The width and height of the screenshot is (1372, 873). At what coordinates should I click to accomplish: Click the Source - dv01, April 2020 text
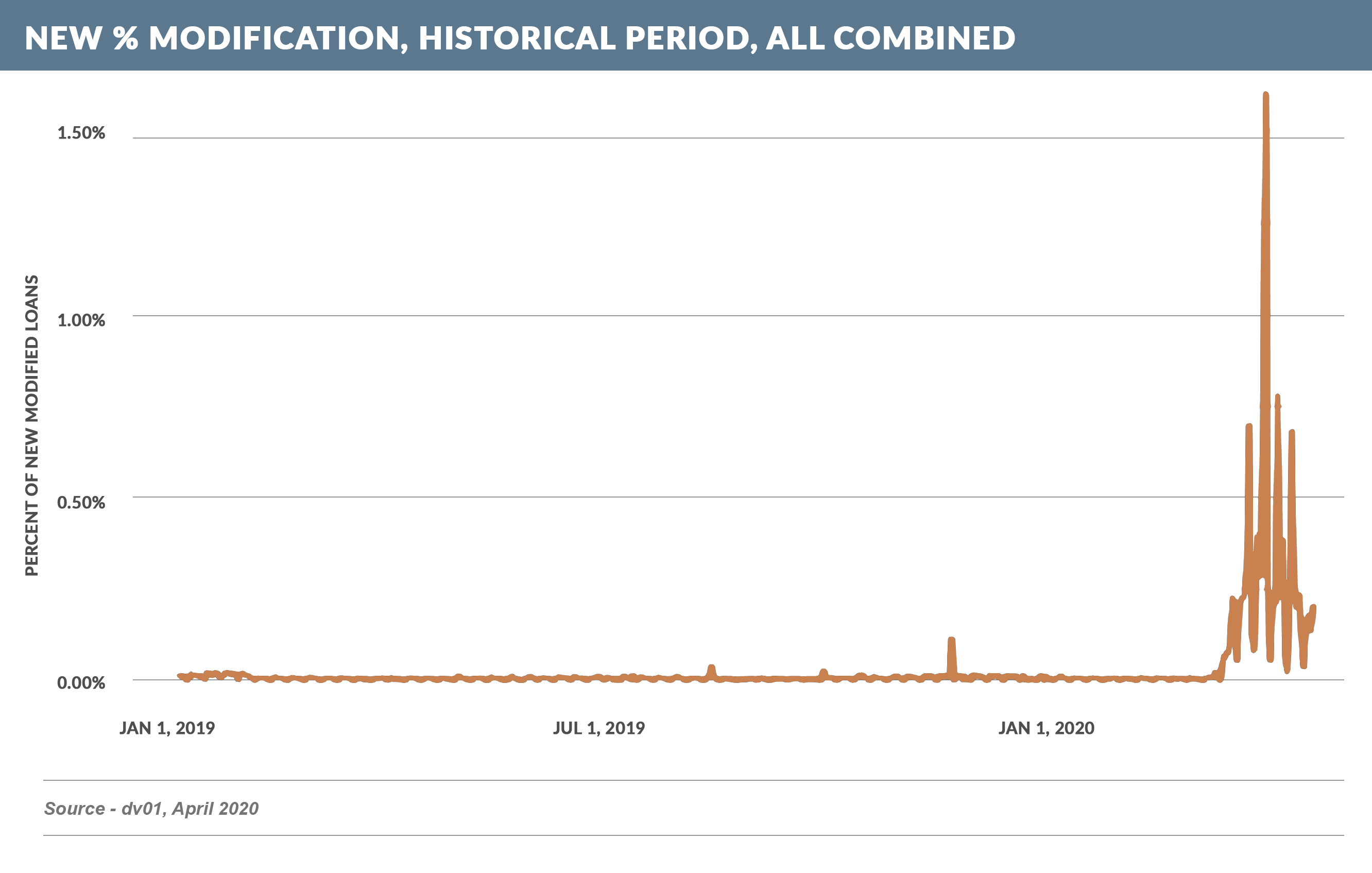click(151, 809)
